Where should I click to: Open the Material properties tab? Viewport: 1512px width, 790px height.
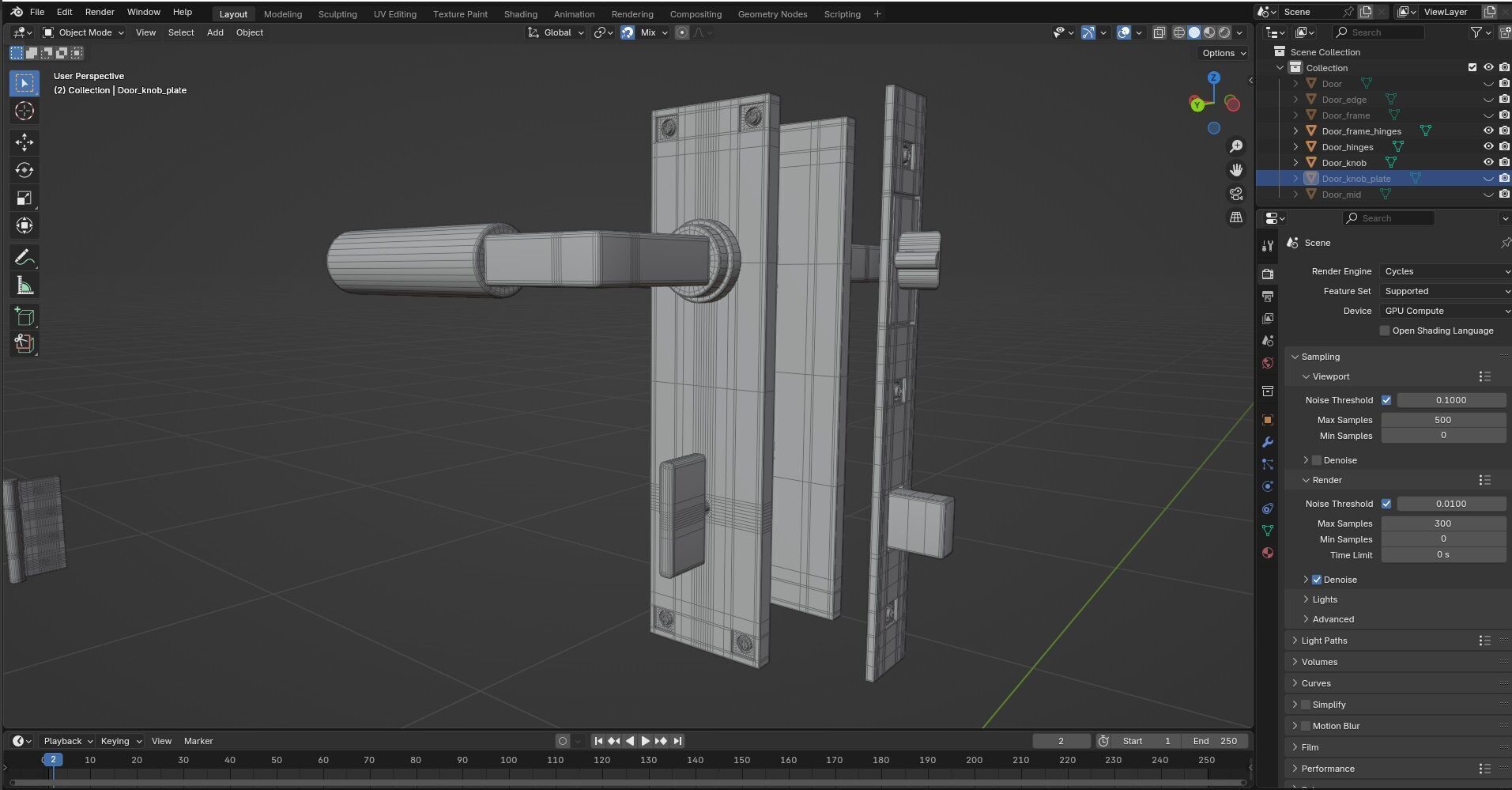pyautogui.click(x=1268, y=553)
